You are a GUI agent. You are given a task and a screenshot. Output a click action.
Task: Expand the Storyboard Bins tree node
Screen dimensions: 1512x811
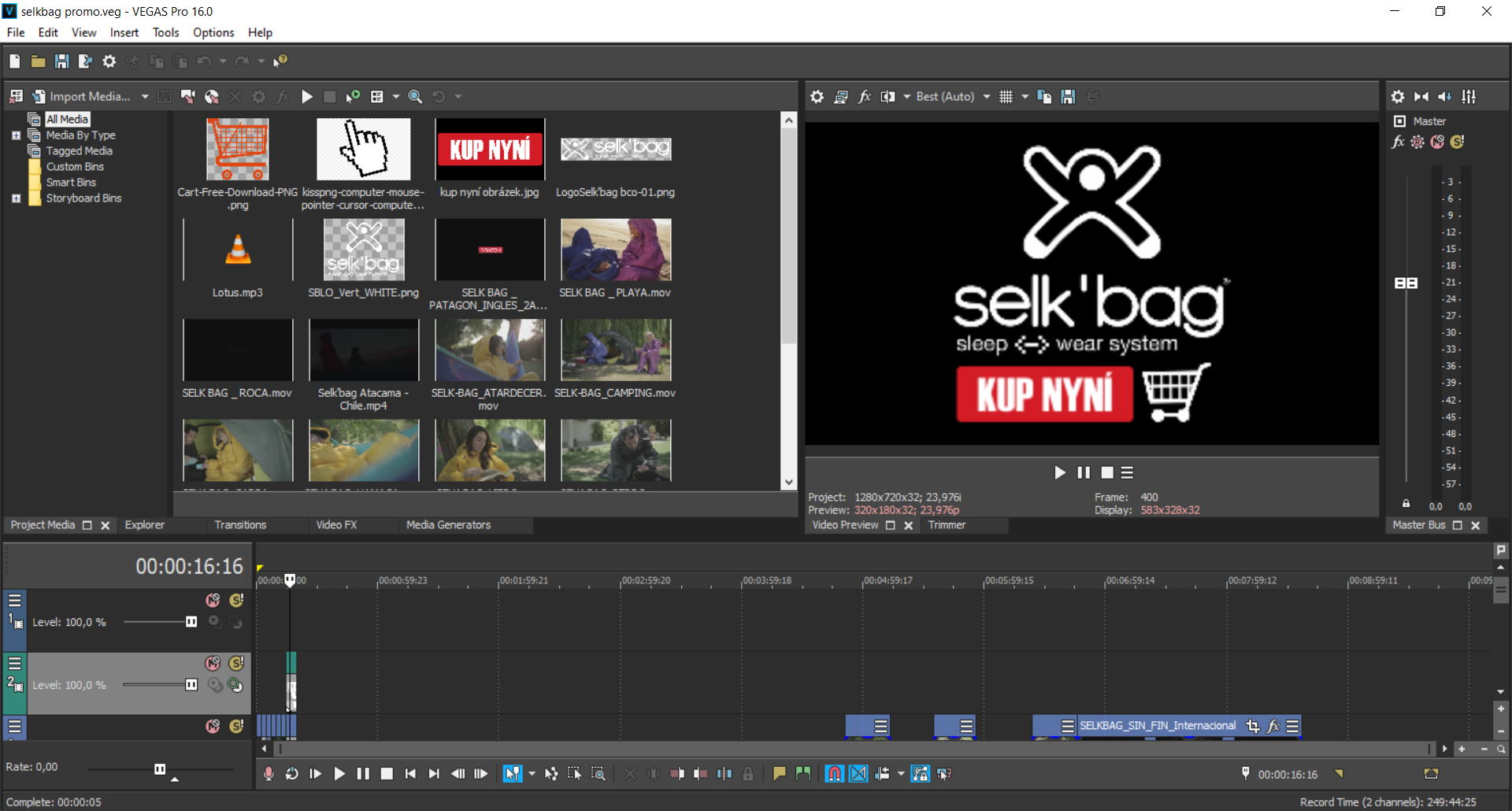[16, 198]
